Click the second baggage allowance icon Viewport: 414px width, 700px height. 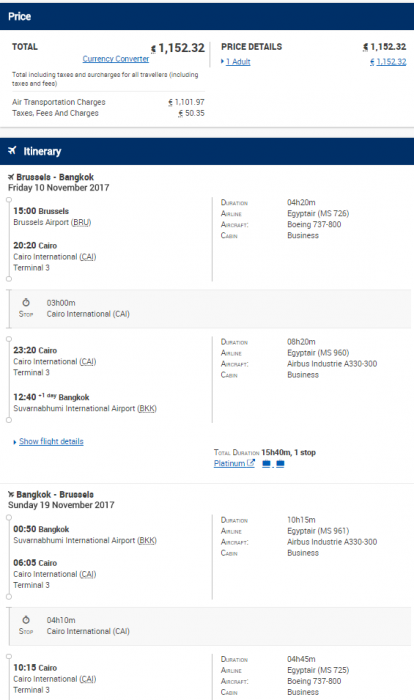(x=280, y=464)
